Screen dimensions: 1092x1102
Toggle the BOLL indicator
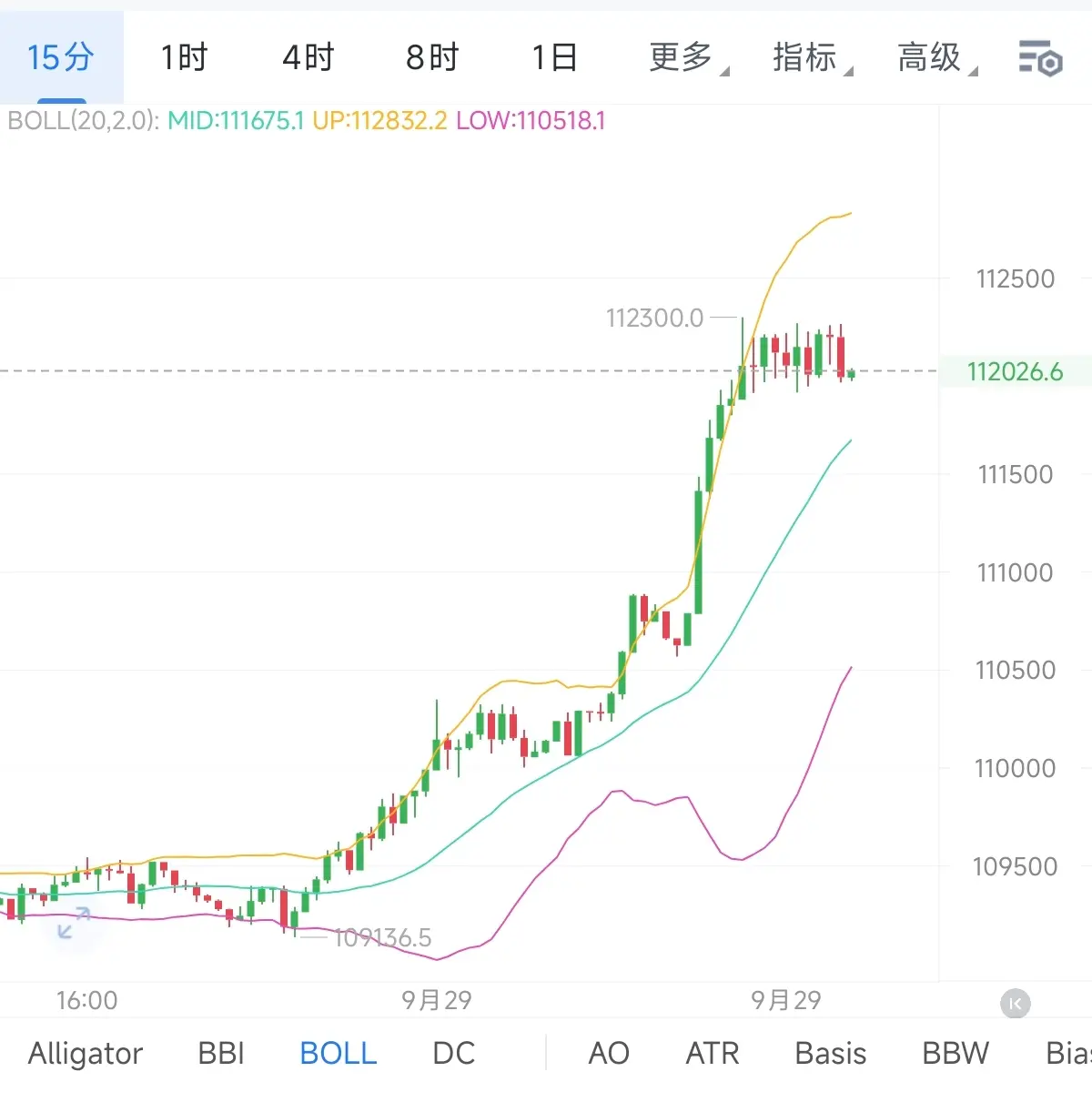click(339, 1053)
